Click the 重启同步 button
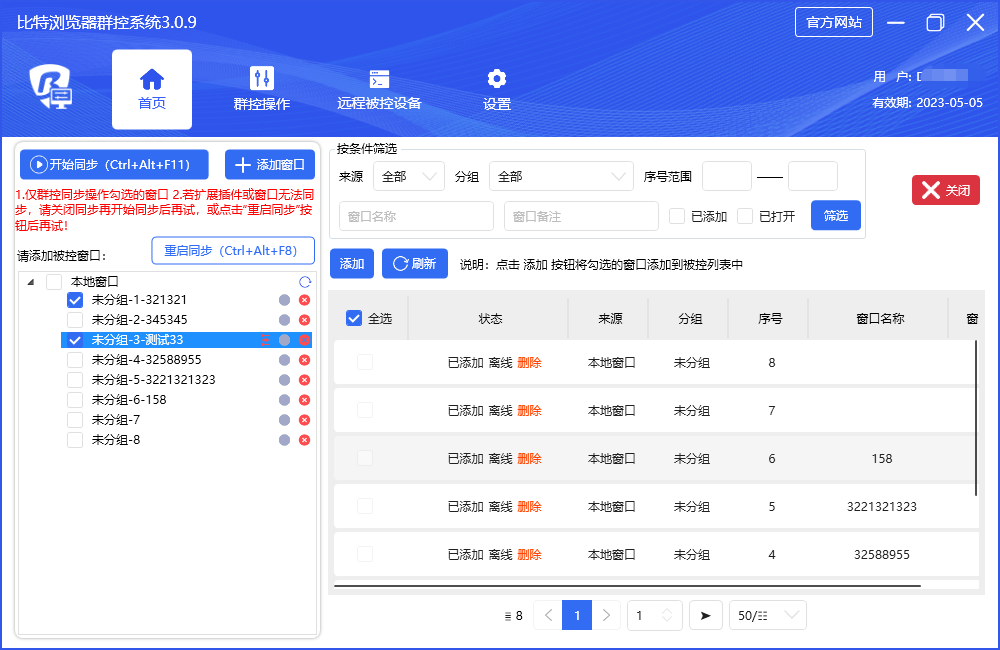 pyautogui.click(x=233, y=250)
